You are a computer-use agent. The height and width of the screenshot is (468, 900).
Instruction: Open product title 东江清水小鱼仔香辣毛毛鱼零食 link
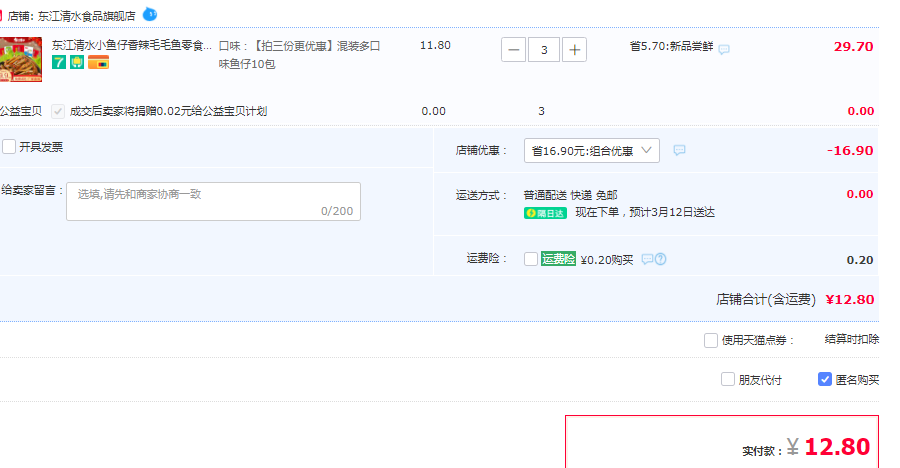pos(131,45)
